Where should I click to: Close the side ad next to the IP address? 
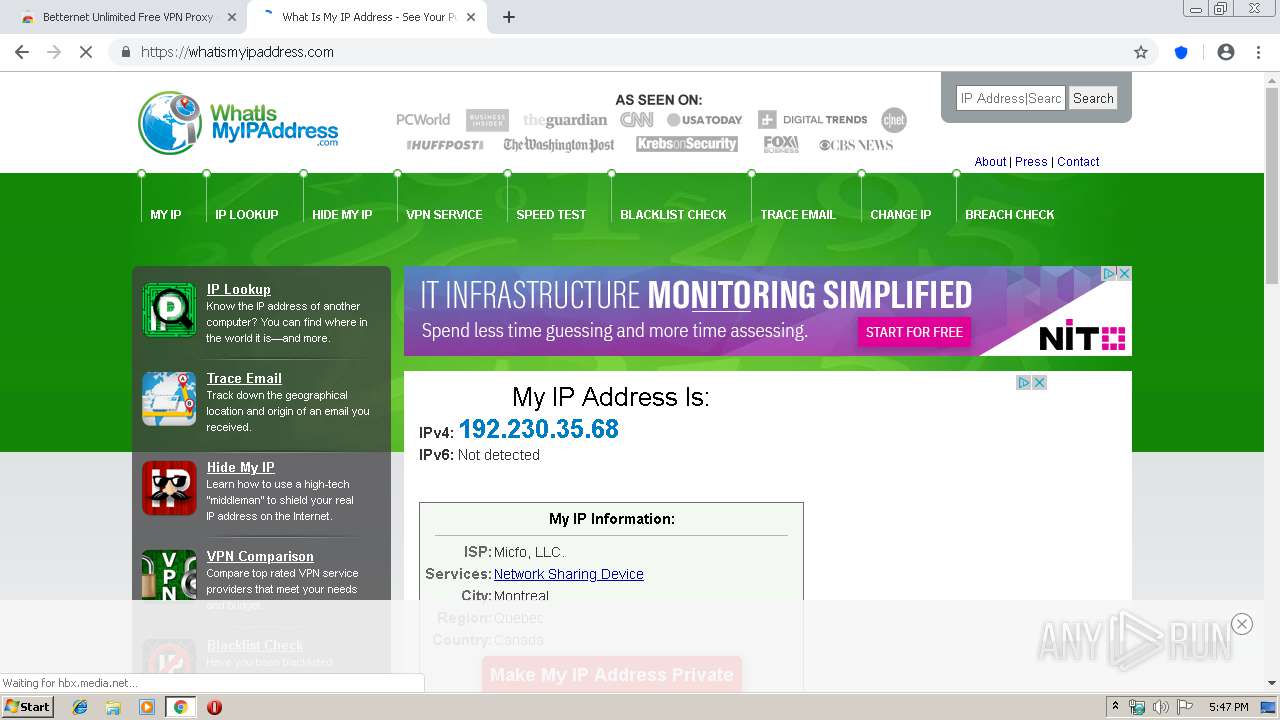point(1039,383)
